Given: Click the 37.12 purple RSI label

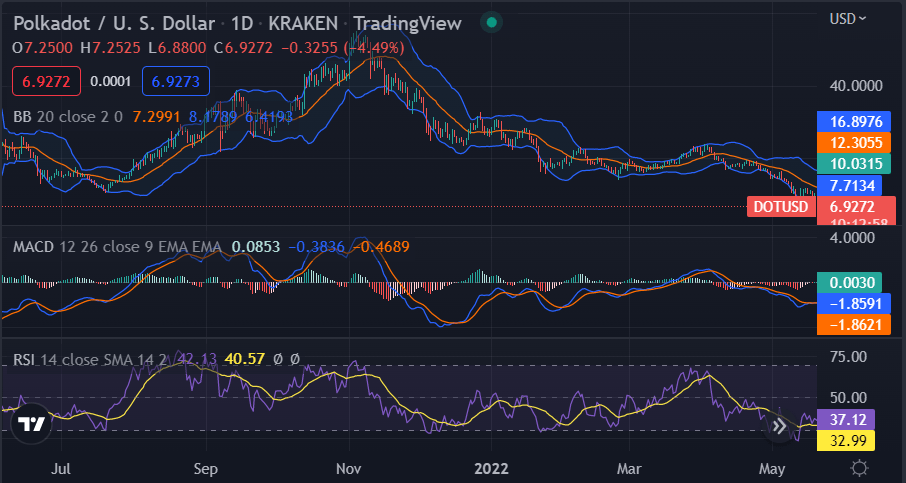Looking at the screenshot, I should [846, 419].
